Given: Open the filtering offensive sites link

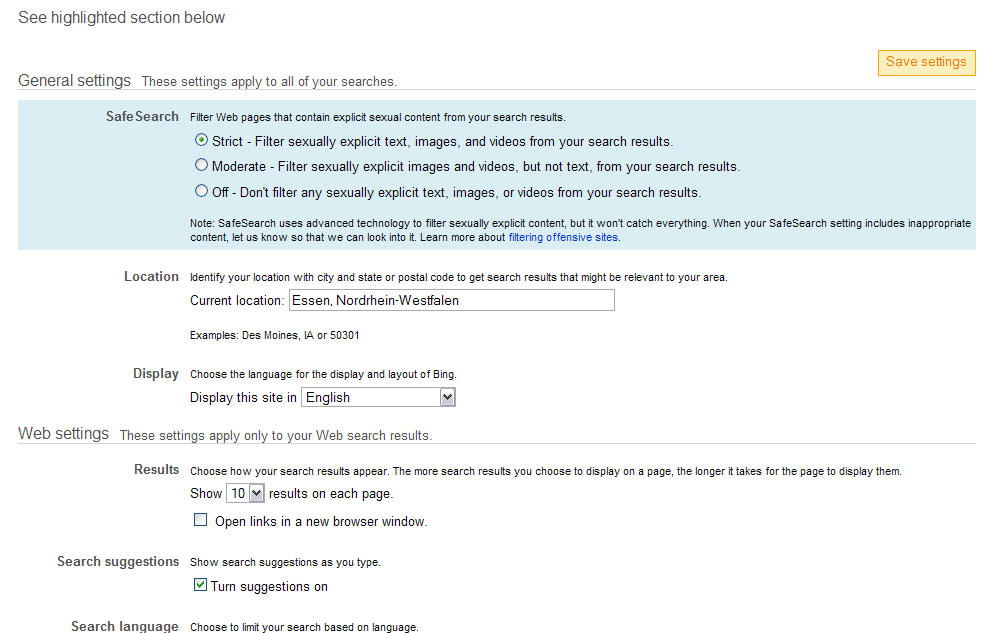Looking at the screenshot, I should click(563, 237).
